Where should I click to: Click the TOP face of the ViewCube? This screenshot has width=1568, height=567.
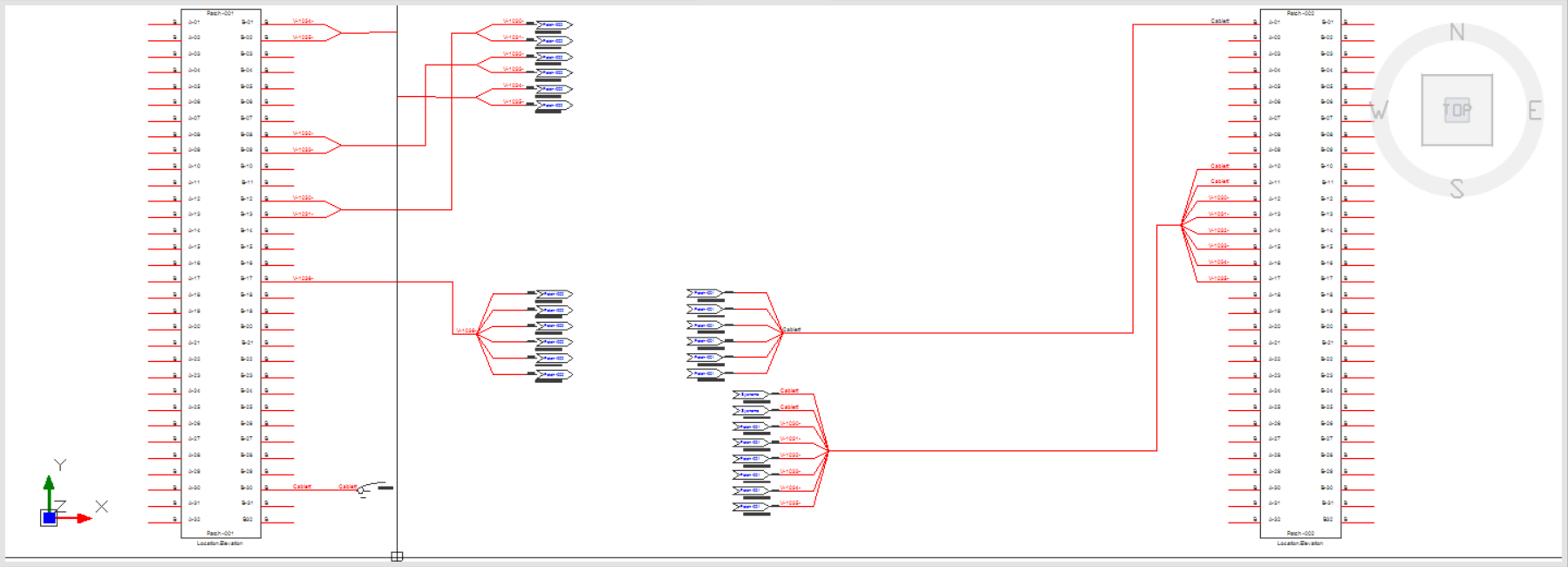click(1456, 110)
